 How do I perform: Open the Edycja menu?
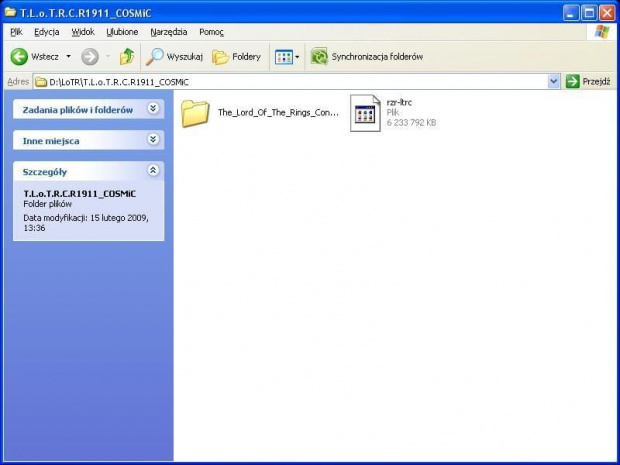(47, 32)
